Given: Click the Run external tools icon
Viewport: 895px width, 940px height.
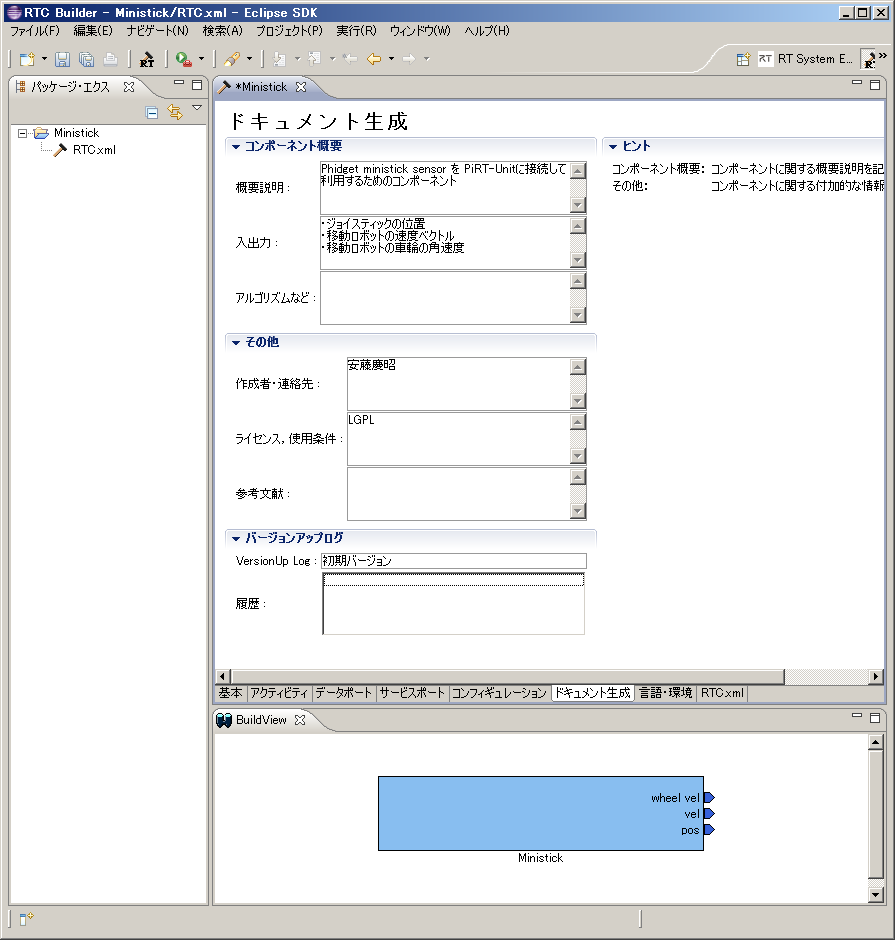Looking at the screenshot, I should [183, 59].
